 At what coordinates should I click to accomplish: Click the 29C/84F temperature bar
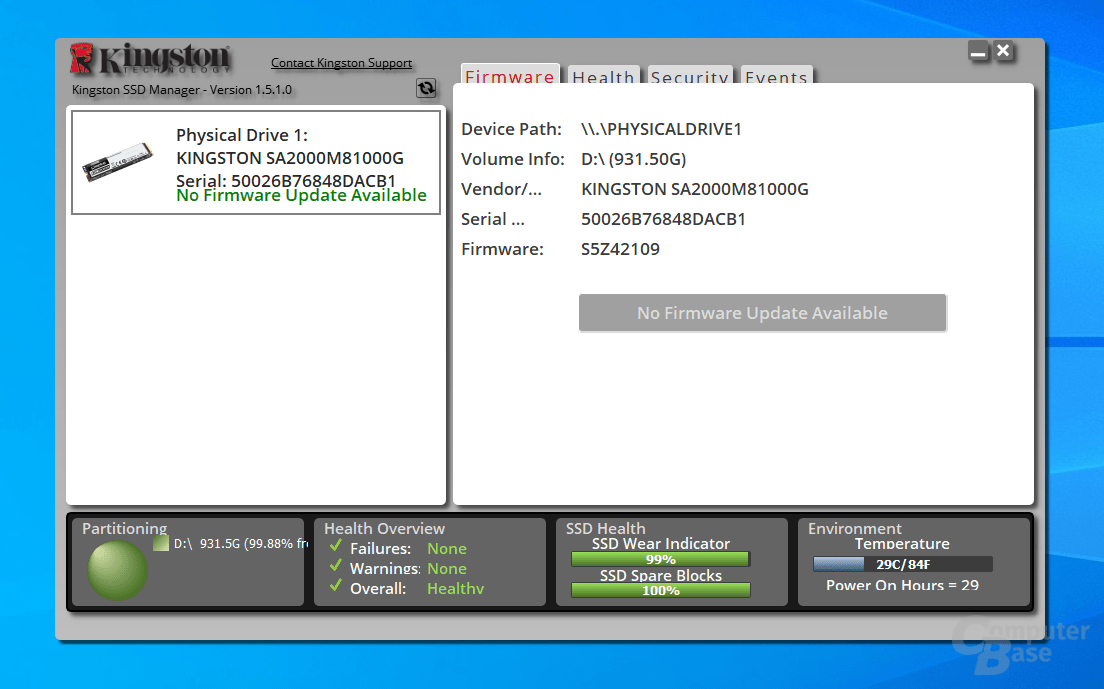pos(903,564)
